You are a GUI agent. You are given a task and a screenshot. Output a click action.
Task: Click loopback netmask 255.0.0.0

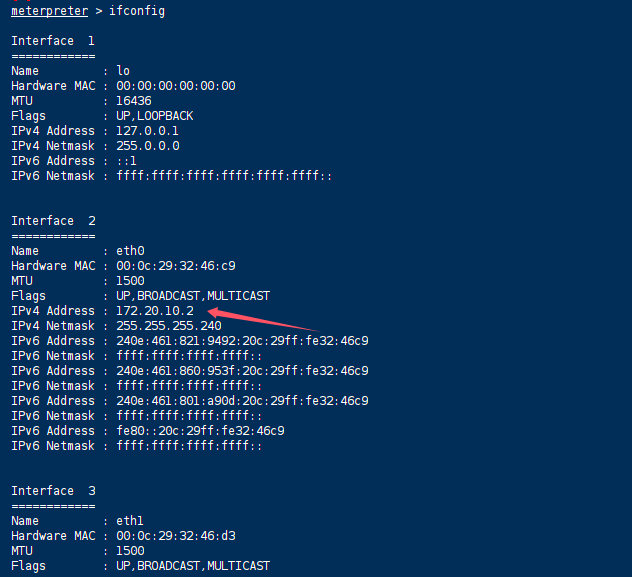tap(147, 146)
